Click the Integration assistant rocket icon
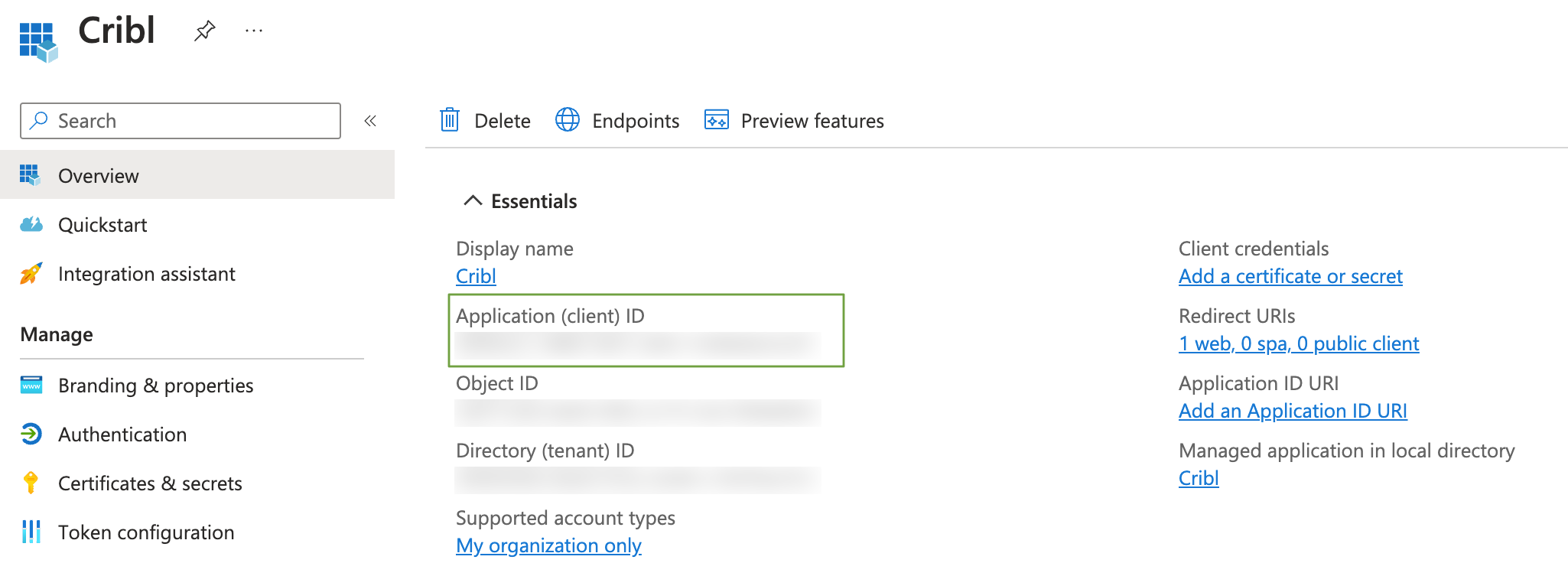Screen dimensions: 1568x563 point(31,273)
